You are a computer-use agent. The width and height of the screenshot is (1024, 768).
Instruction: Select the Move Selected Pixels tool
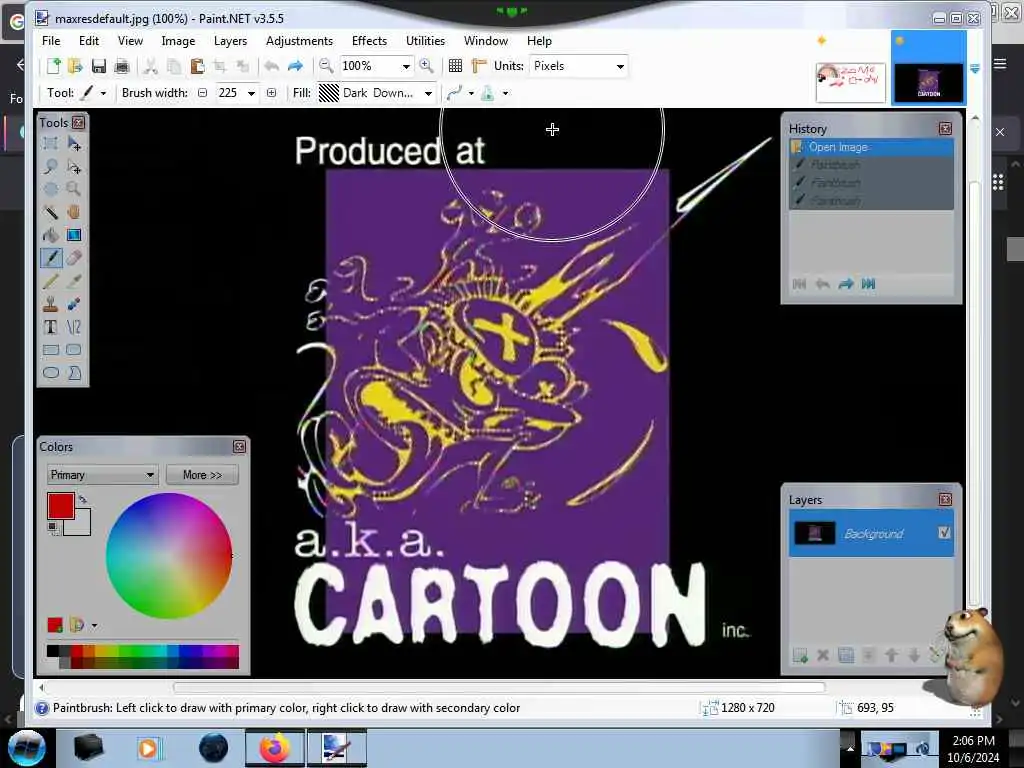pyautogui.click(x=74, y=144)
